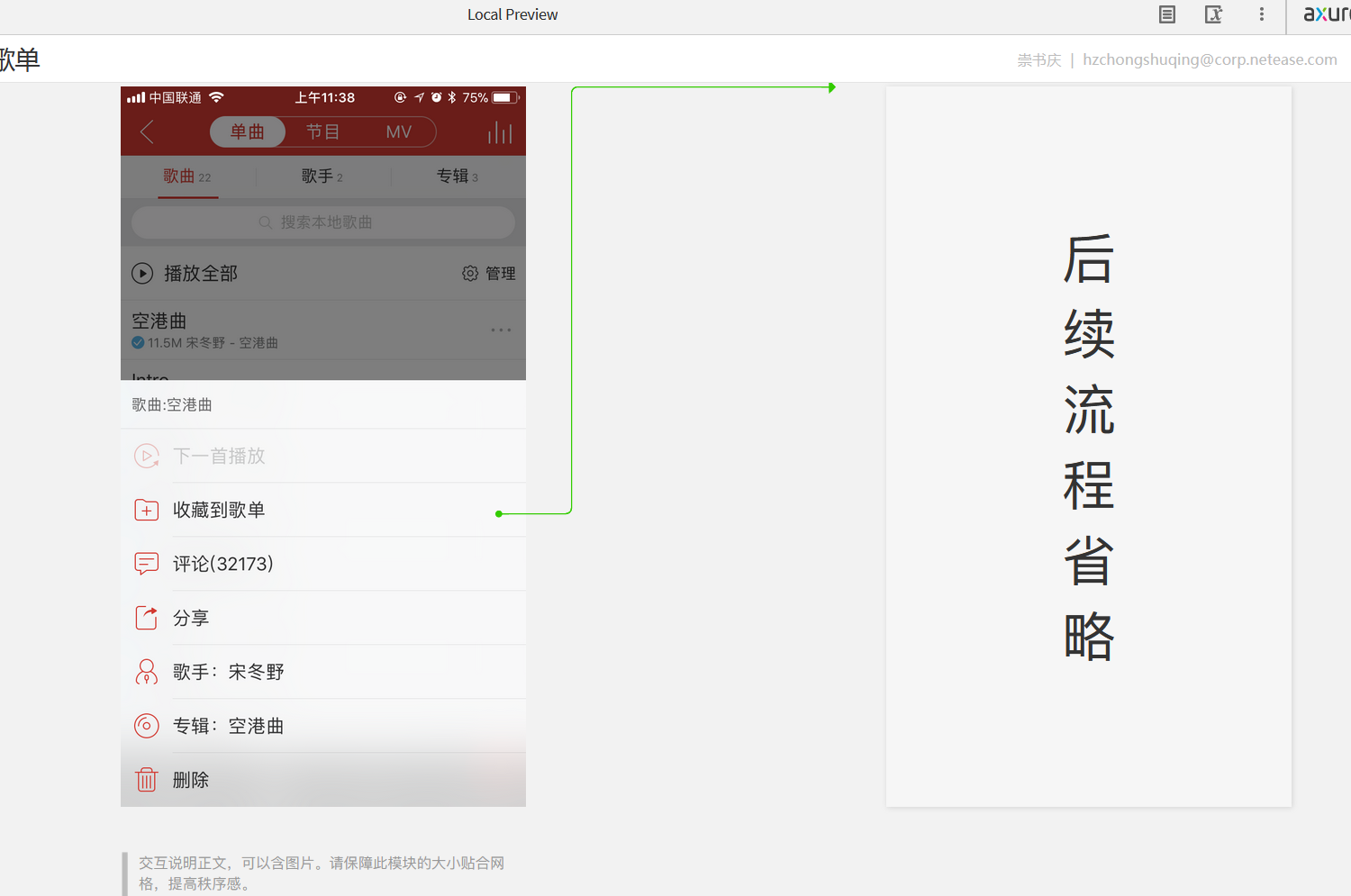Tap the album disc icon

tap(147, 726)
